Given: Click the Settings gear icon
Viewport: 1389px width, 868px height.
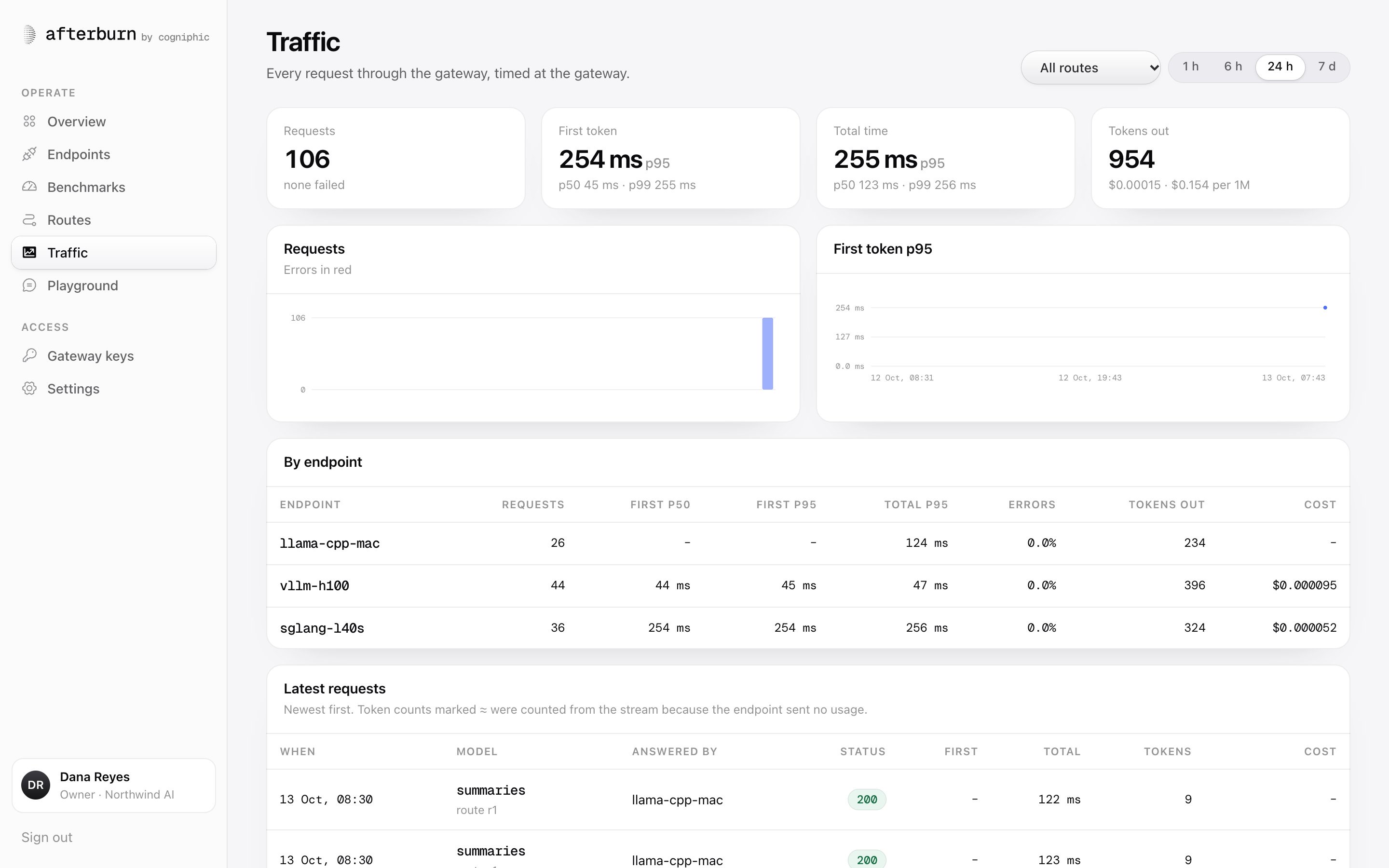Looking at the screenshot, I should tap(29, 388).
